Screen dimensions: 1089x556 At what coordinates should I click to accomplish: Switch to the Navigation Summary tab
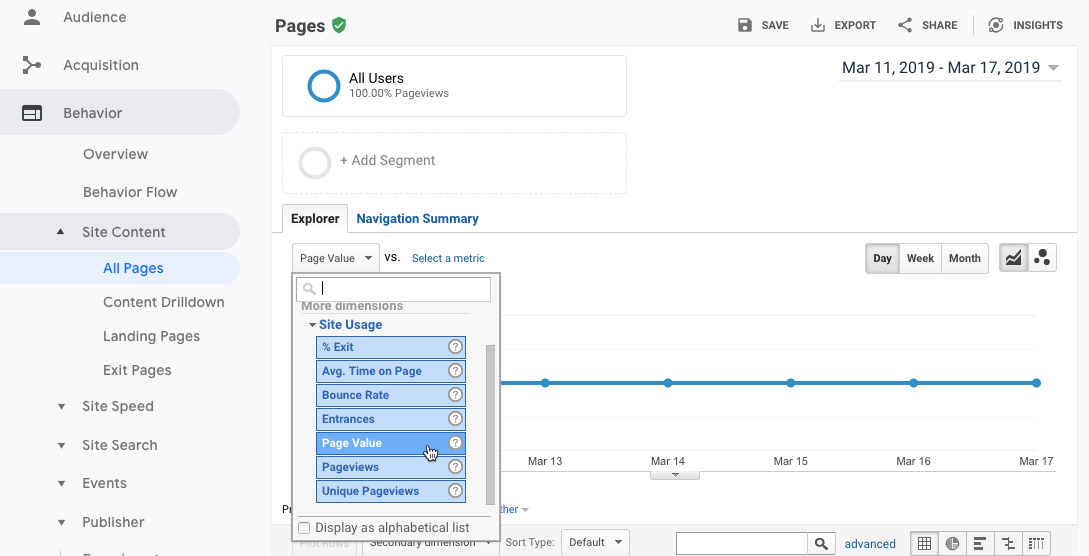click(x=417, y=218)
